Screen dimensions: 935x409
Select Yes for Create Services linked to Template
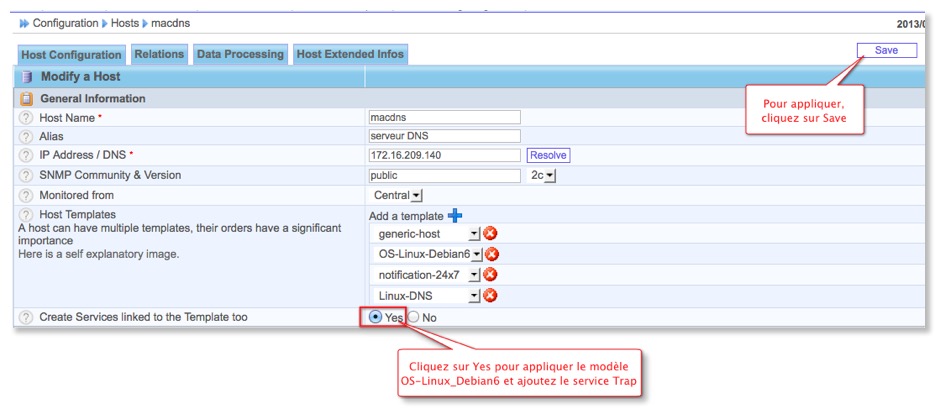tap(375, 317)
